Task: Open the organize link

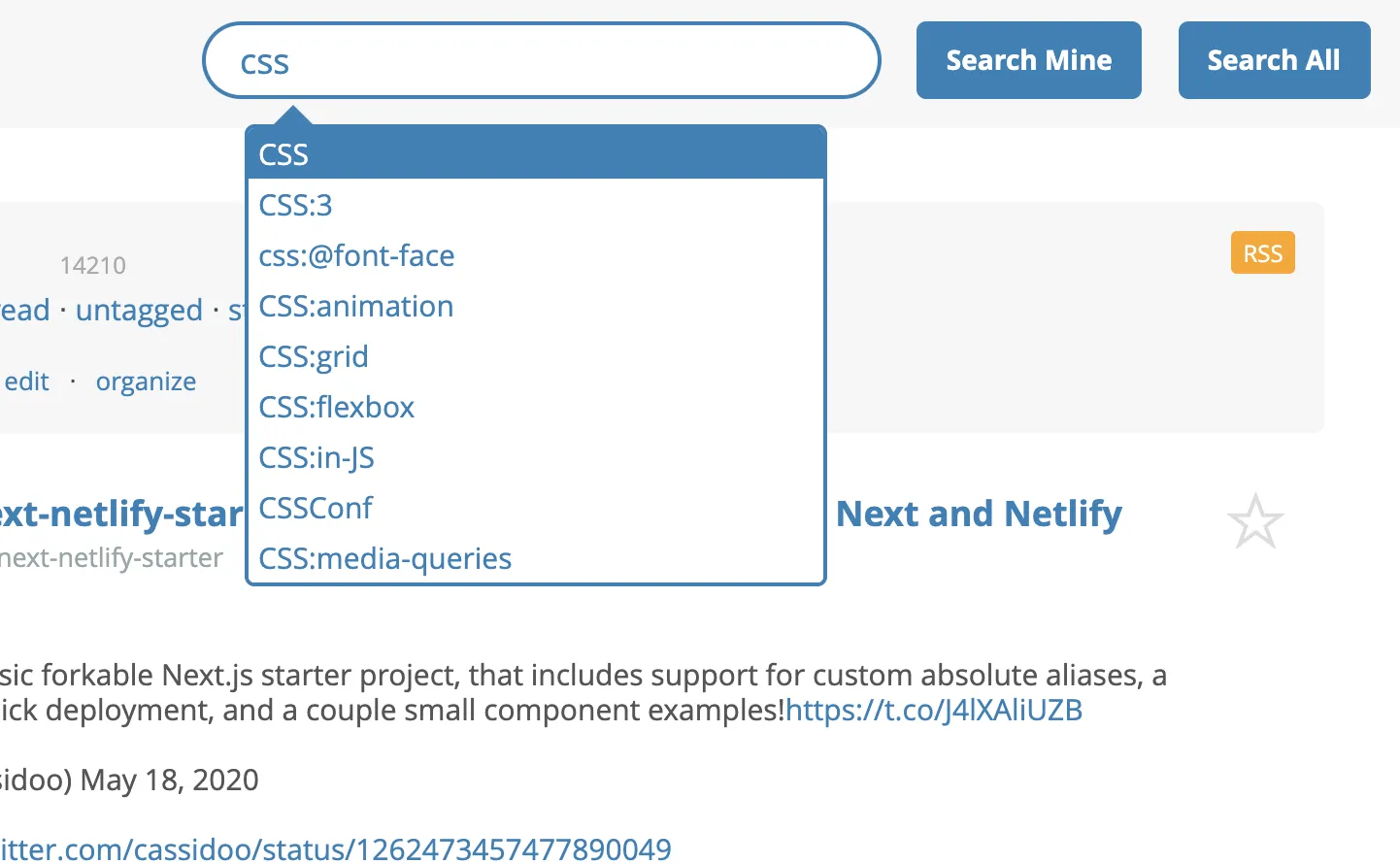Action: [x=146, y=382]
